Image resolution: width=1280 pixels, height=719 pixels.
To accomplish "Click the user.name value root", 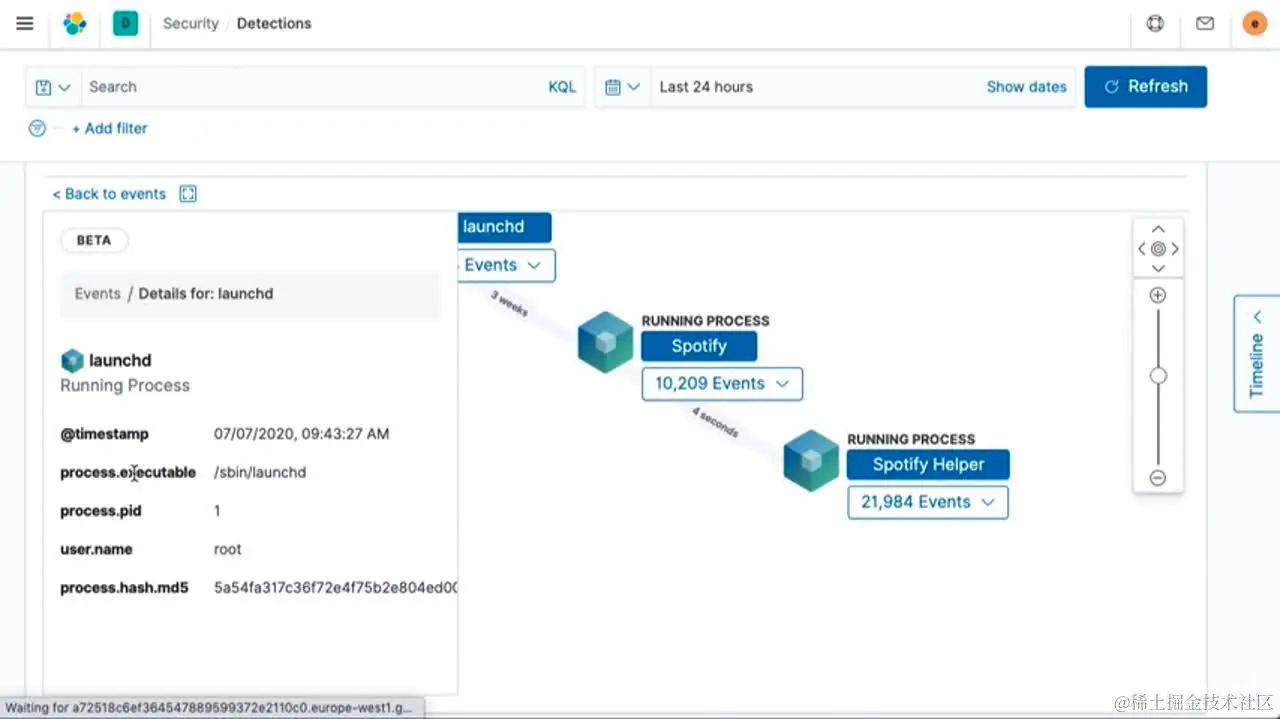I will (x=228, y=549).
